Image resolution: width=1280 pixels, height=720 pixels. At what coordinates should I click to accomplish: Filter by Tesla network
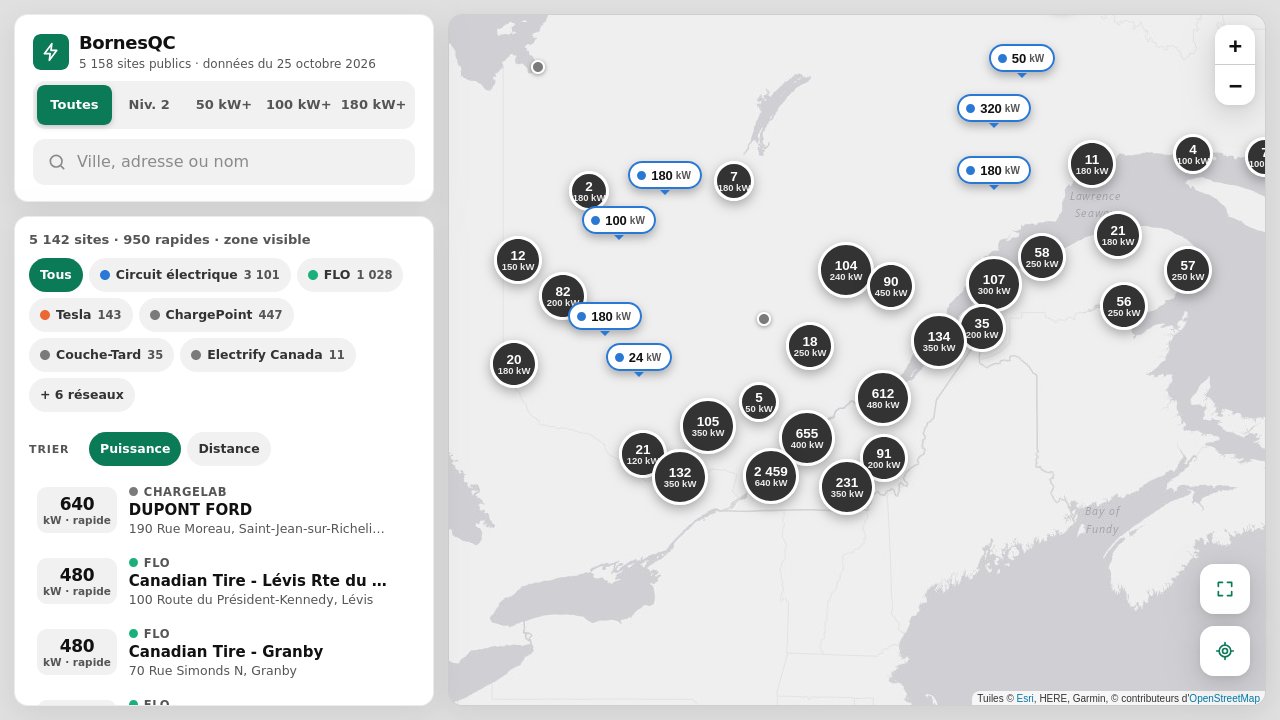81,315
